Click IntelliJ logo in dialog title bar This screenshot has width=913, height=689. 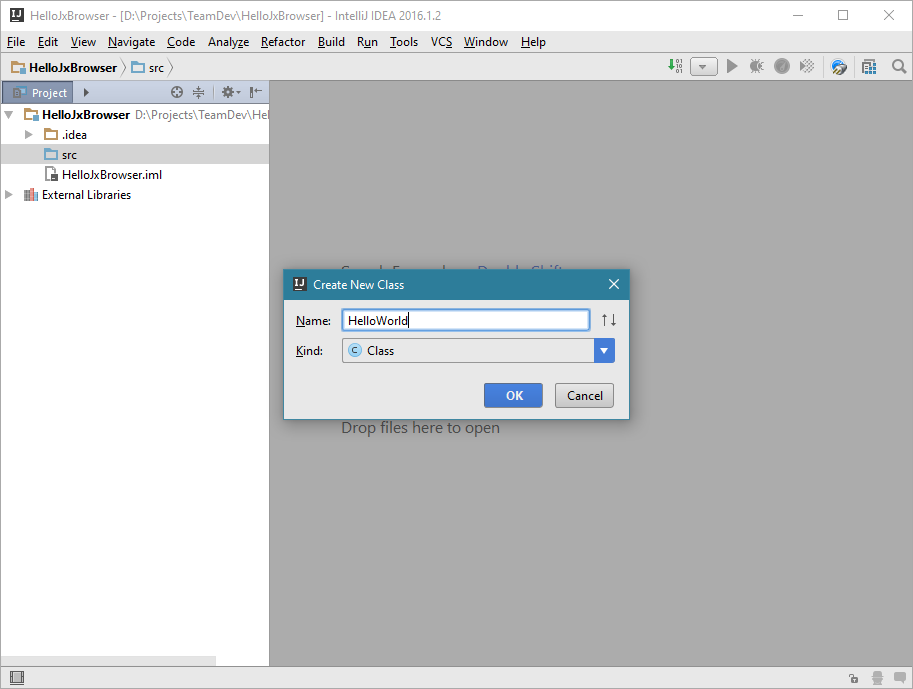click(x=300, y=284)
